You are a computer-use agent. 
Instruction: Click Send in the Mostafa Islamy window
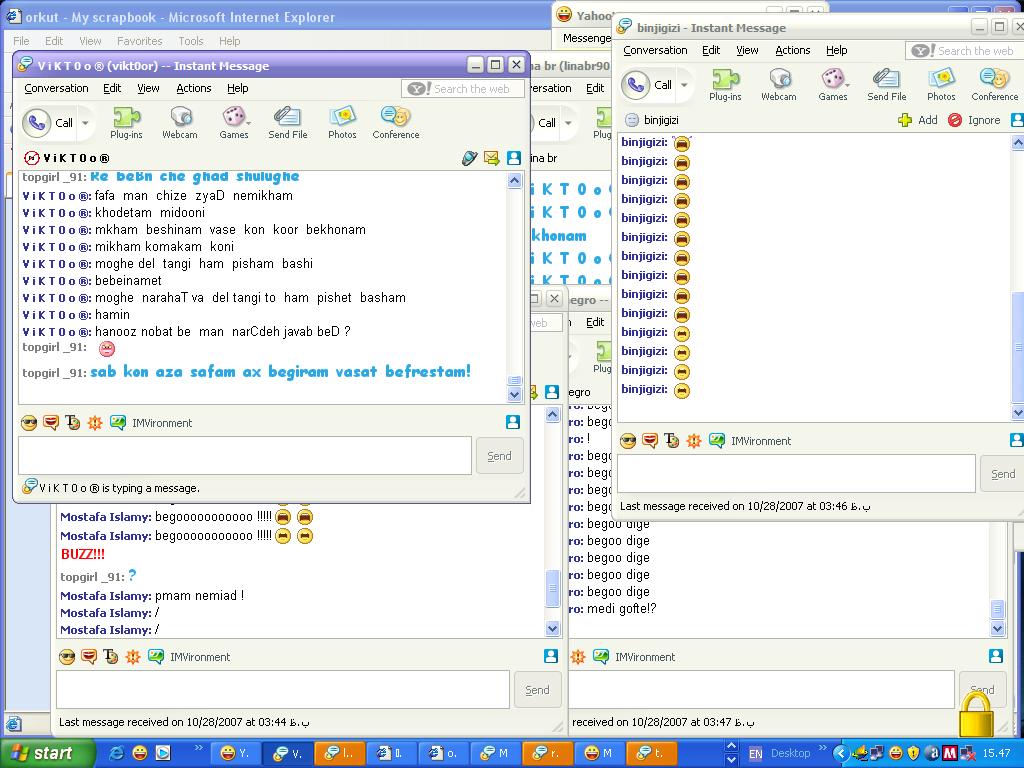point(537,690)
